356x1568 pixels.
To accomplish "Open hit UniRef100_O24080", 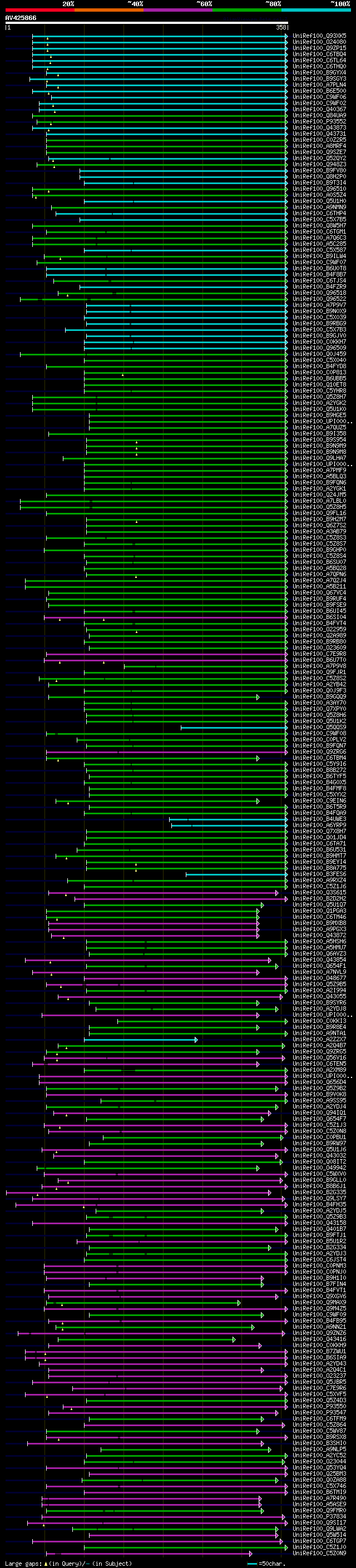I will (319, 42).
